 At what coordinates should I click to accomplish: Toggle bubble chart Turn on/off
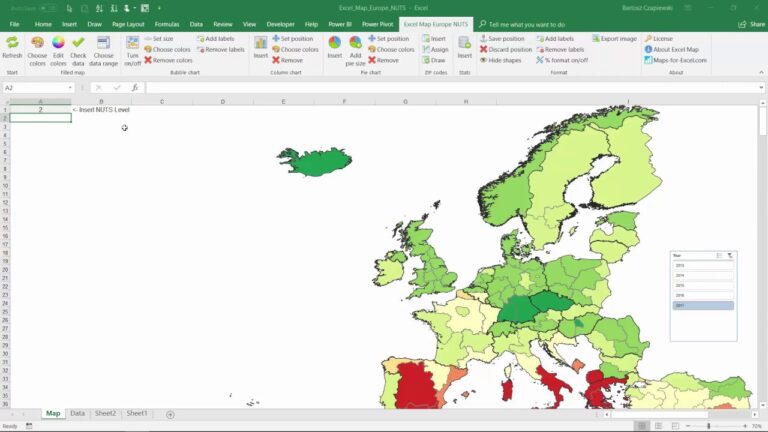pyautogui.click(x=132, y=50)
